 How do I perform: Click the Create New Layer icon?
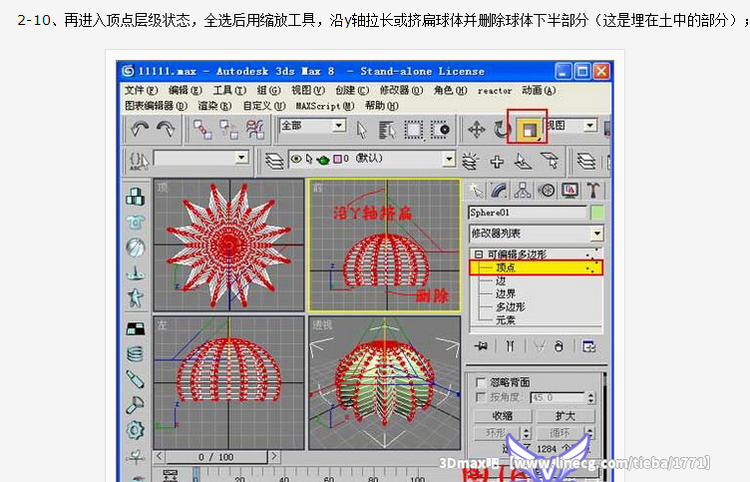pyautogui.click(x=470, y=161)
